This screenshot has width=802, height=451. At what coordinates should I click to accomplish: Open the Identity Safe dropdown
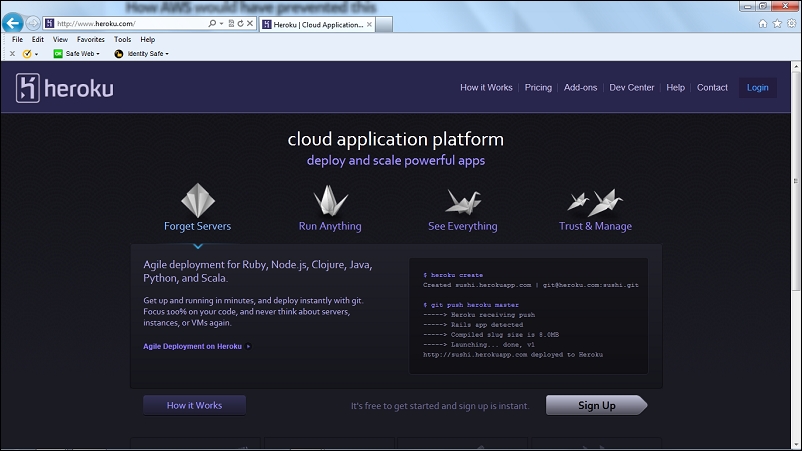142,54
